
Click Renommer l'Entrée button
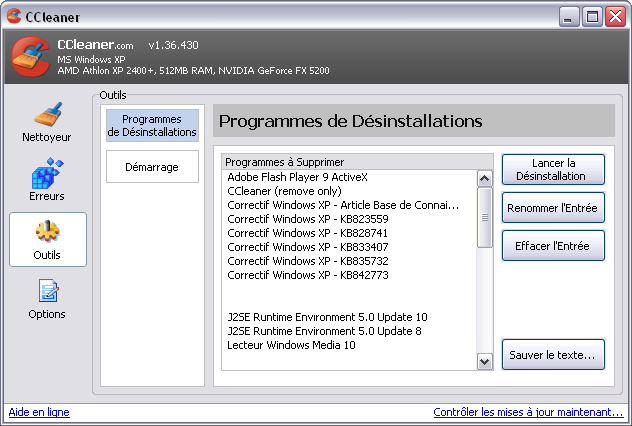(x=553, y=208)
